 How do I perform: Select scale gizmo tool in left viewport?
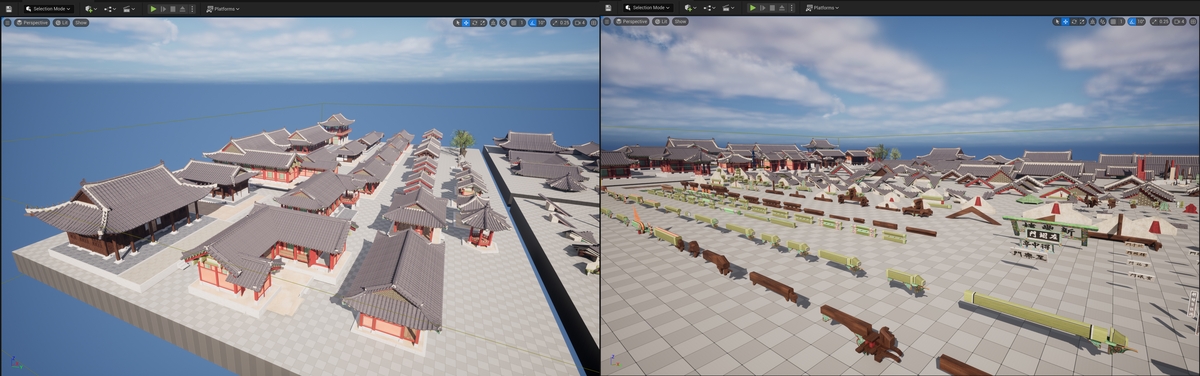point(483,23)
